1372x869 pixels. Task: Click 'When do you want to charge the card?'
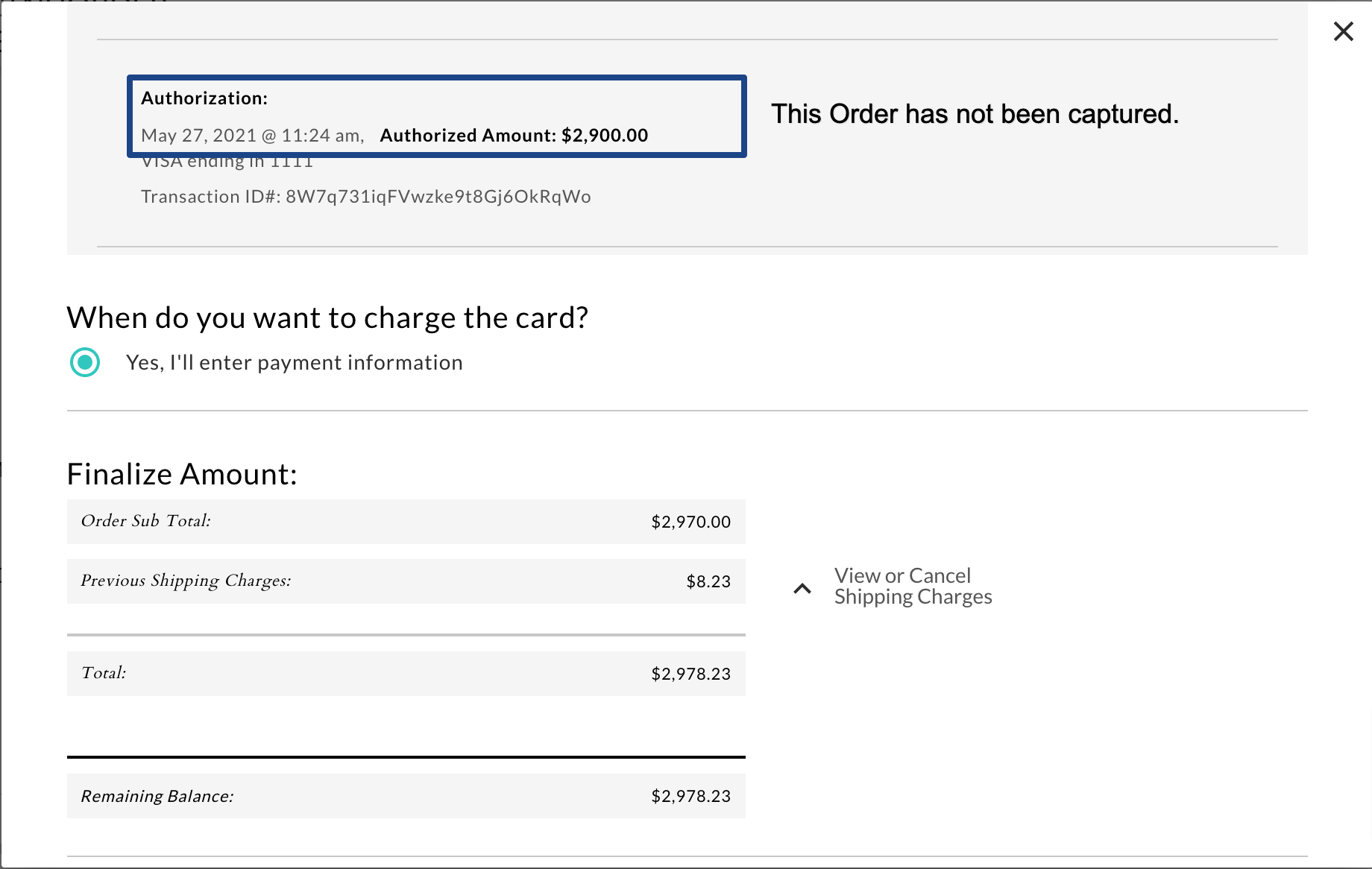[x=328, y=317]
